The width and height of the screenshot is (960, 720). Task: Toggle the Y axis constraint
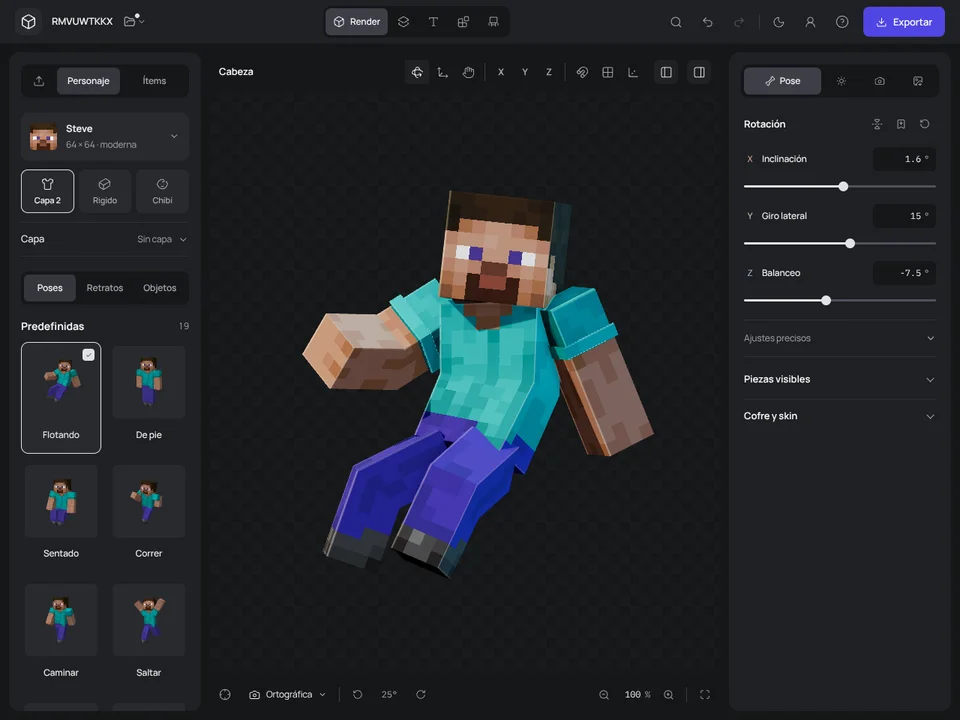525,72
